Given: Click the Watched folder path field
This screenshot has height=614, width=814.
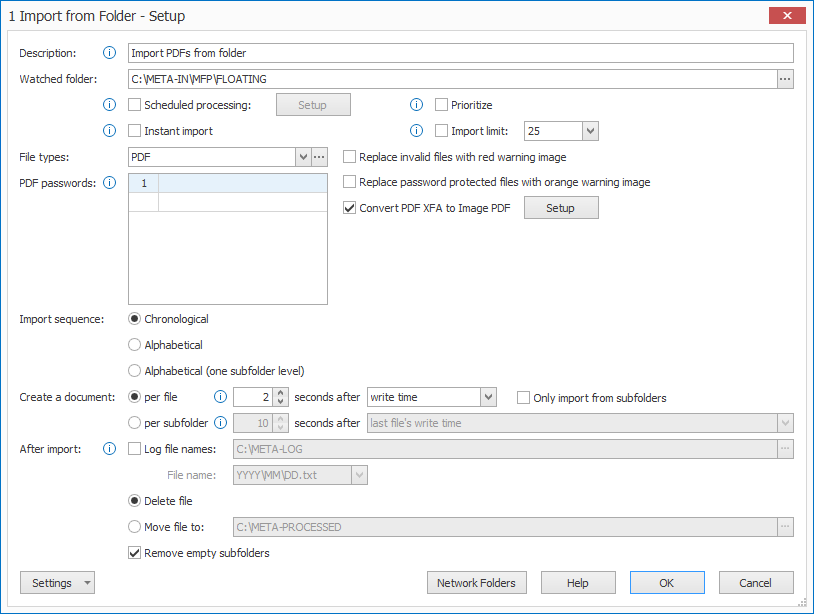Looking at the screenshot, I should pyautogui.click(x=452, y=79).
